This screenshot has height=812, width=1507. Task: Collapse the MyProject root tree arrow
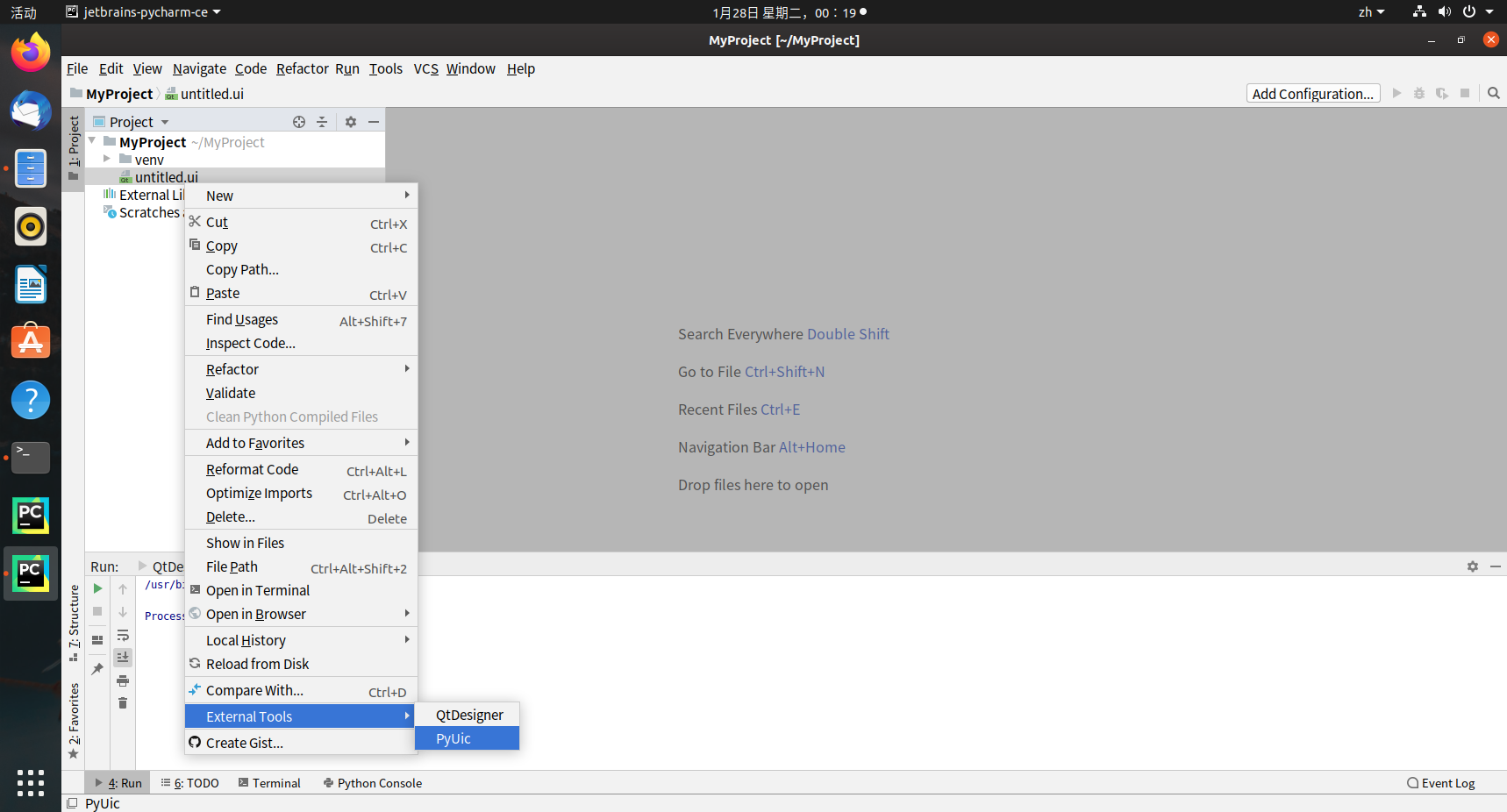tap(92, 141)
